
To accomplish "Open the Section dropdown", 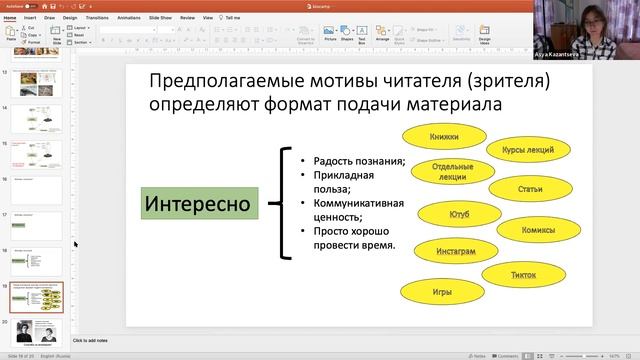I will point(79,42).
